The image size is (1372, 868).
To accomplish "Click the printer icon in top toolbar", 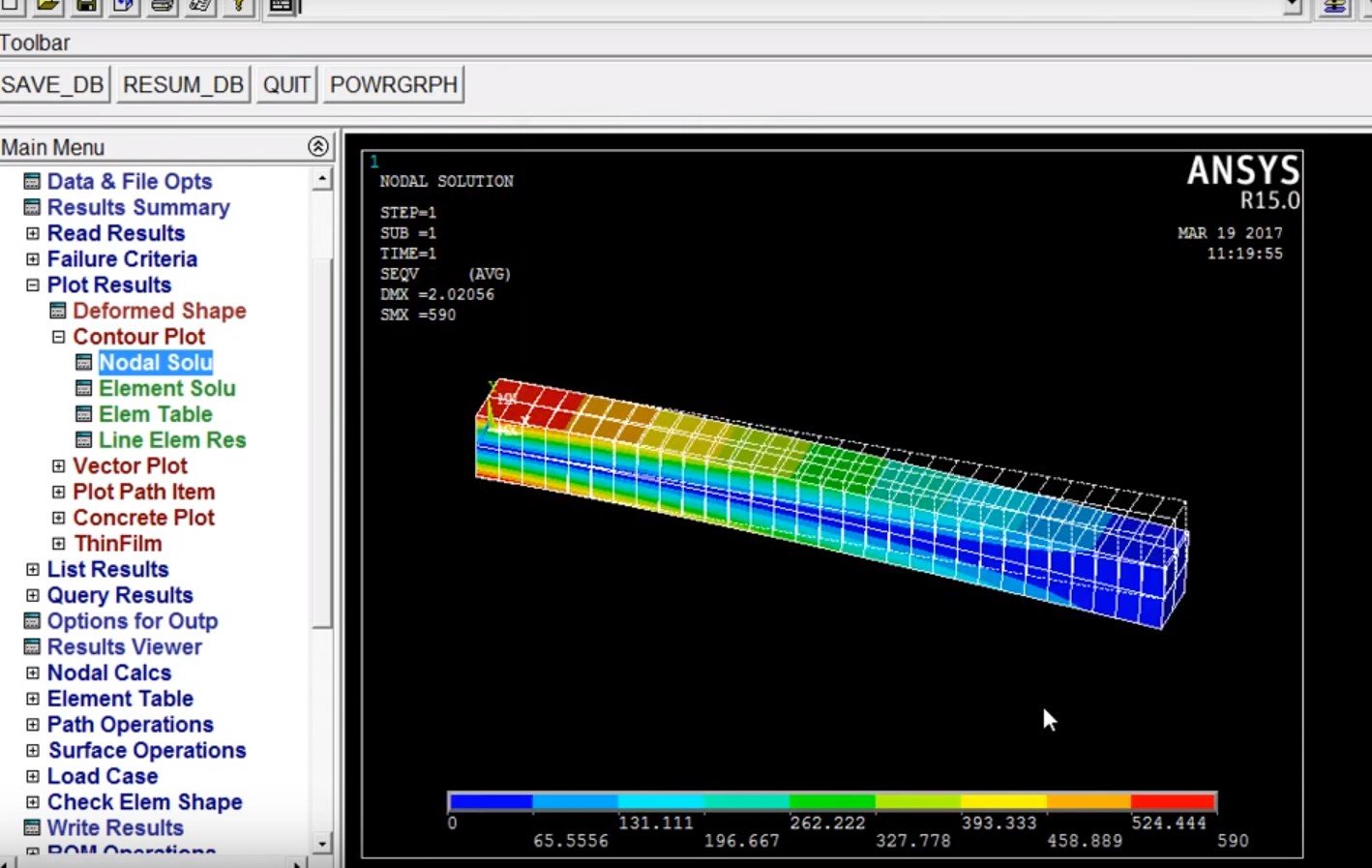I will pos(163,6).
